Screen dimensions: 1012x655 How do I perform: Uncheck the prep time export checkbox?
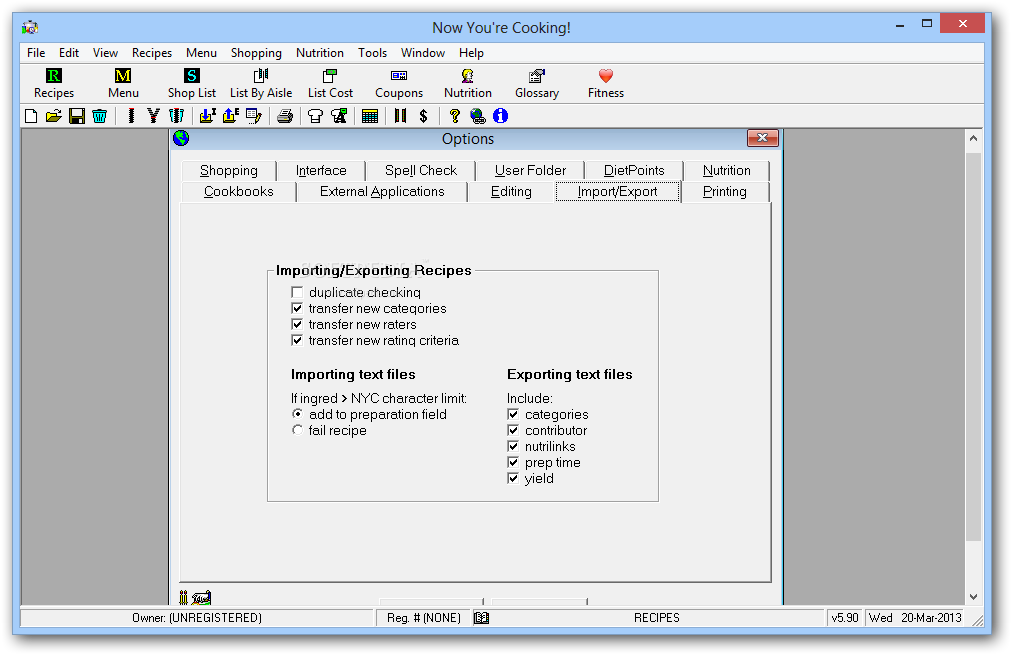tap(513, 462)
